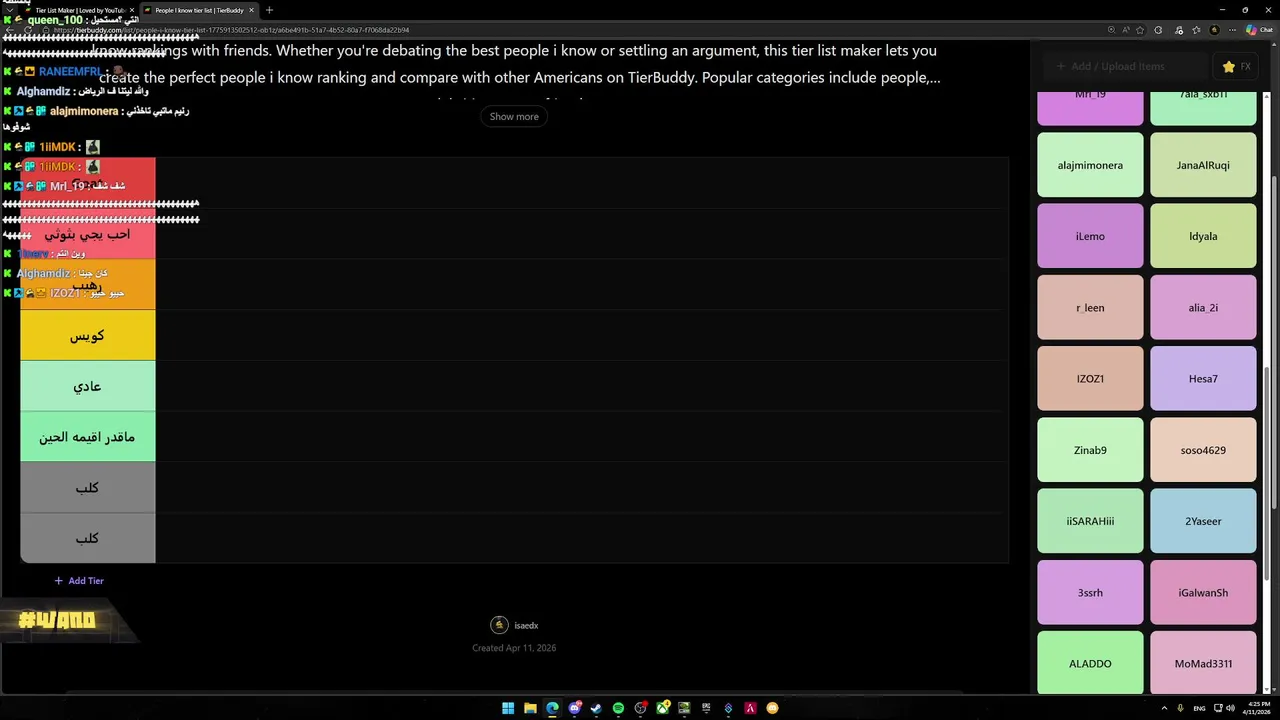Open the volume control in system tray

click(x=1230, y=708)
